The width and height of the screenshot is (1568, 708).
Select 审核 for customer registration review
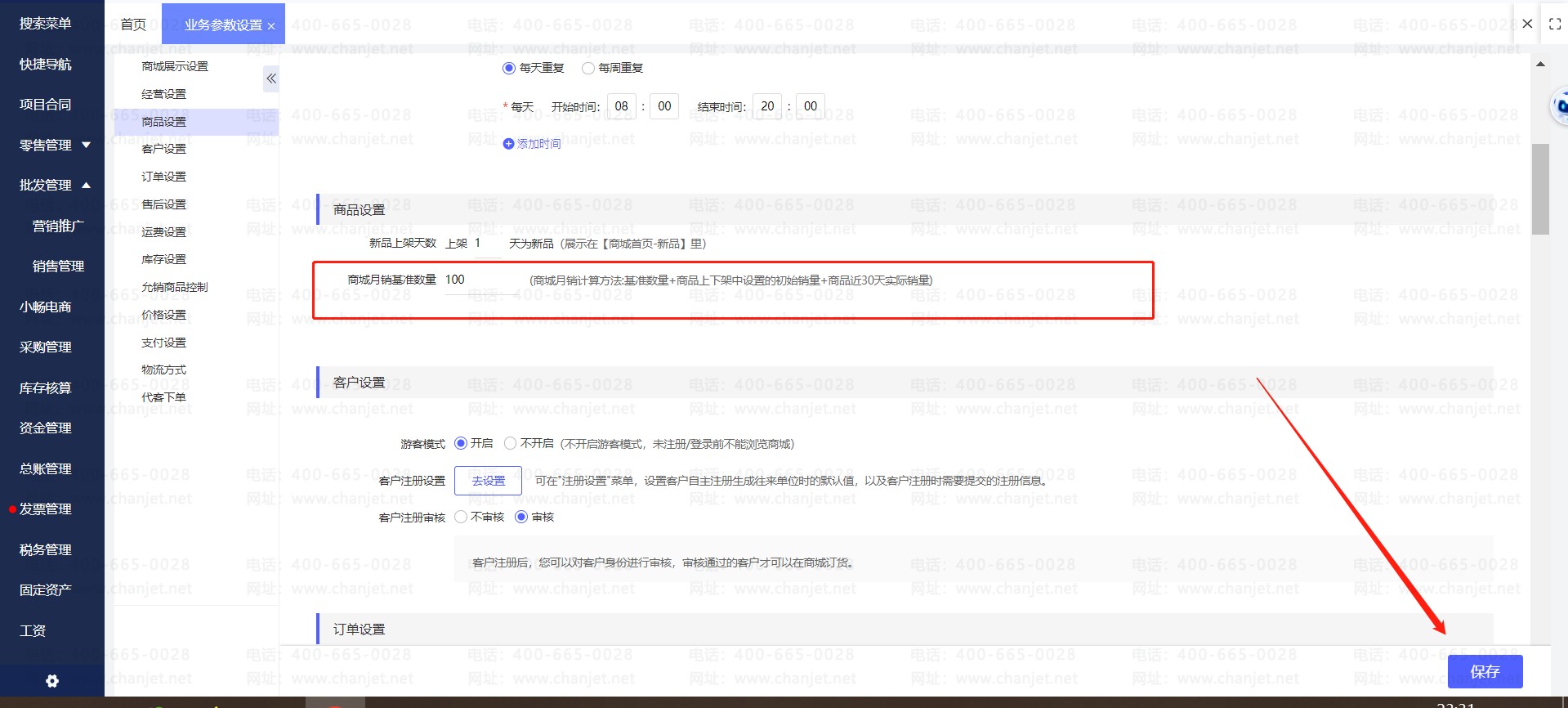click(521, 517)
